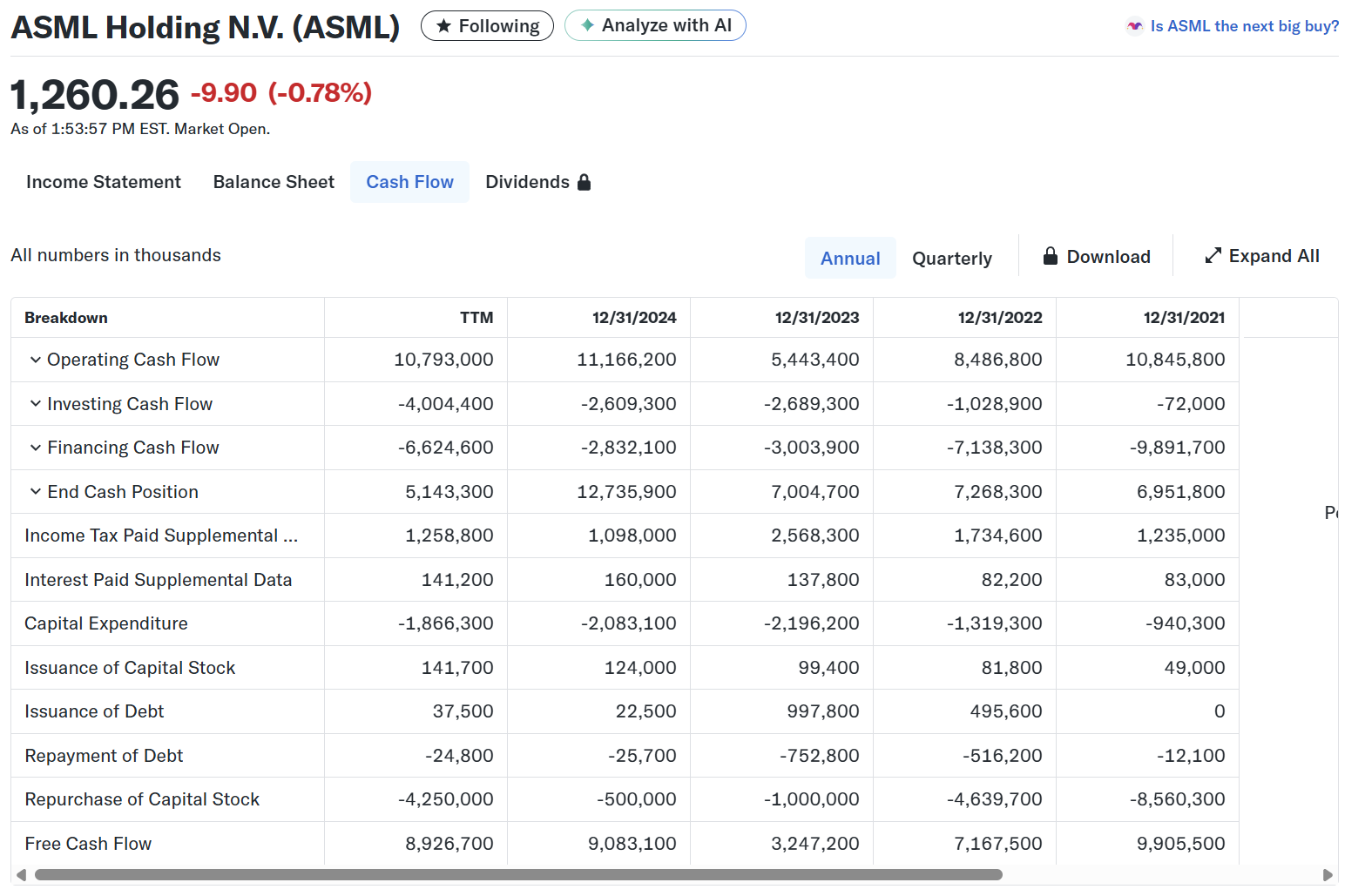
Task: Expand the Investing Cash Flow row
Action: pos(36,404)
